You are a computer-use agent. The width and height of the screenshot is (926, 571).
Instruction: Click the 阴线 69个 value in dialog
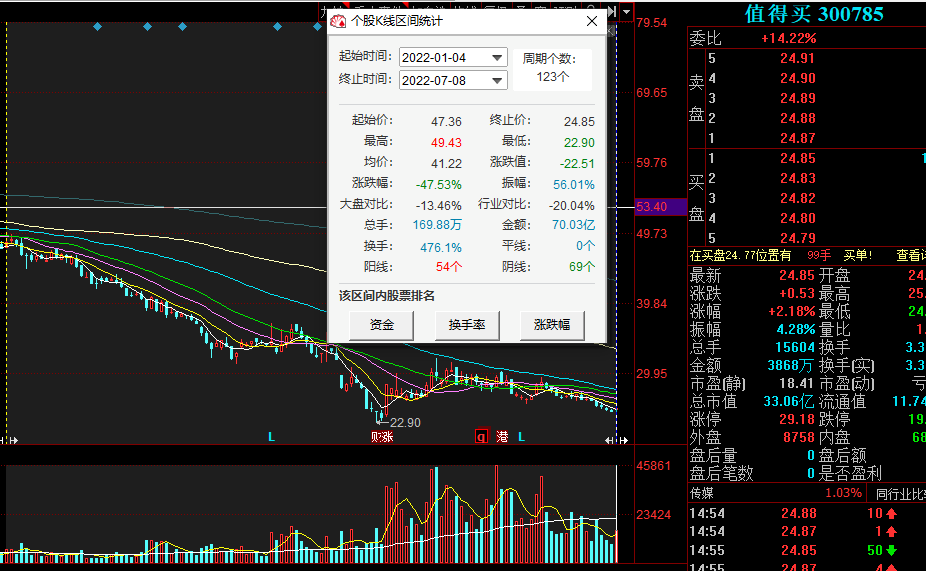tap(582, 267)
